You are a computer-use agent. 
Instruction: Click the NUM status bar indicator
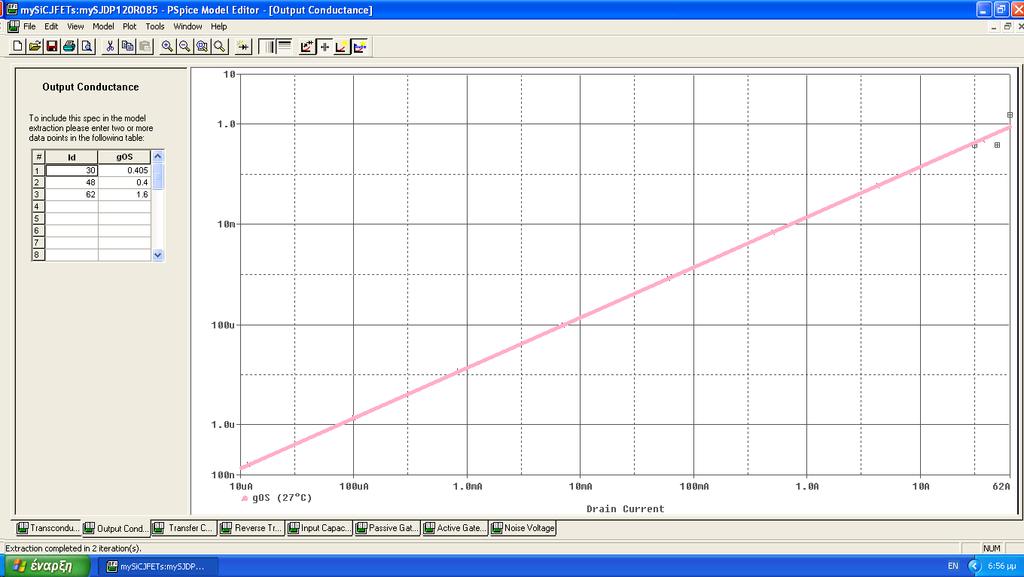coord(991,548)
